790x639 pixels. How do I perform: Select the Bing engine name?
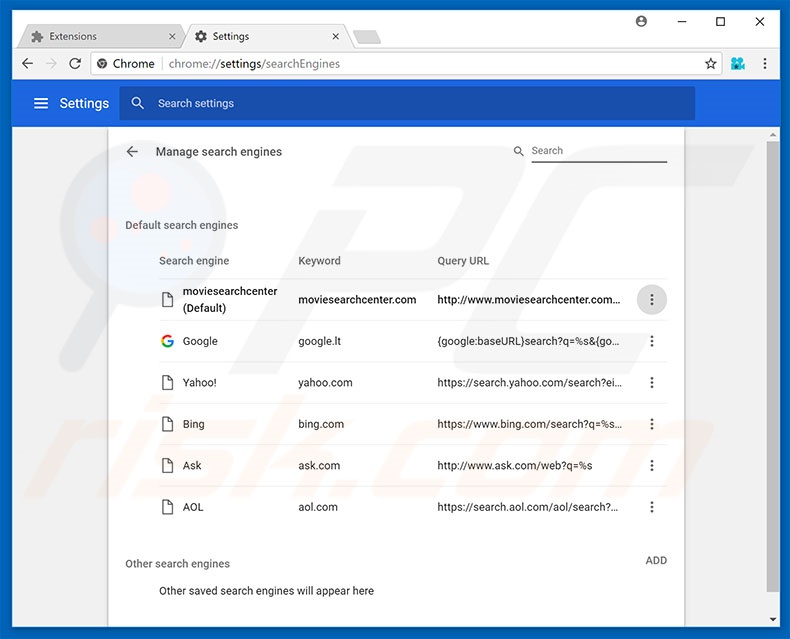tap(193, 424)
